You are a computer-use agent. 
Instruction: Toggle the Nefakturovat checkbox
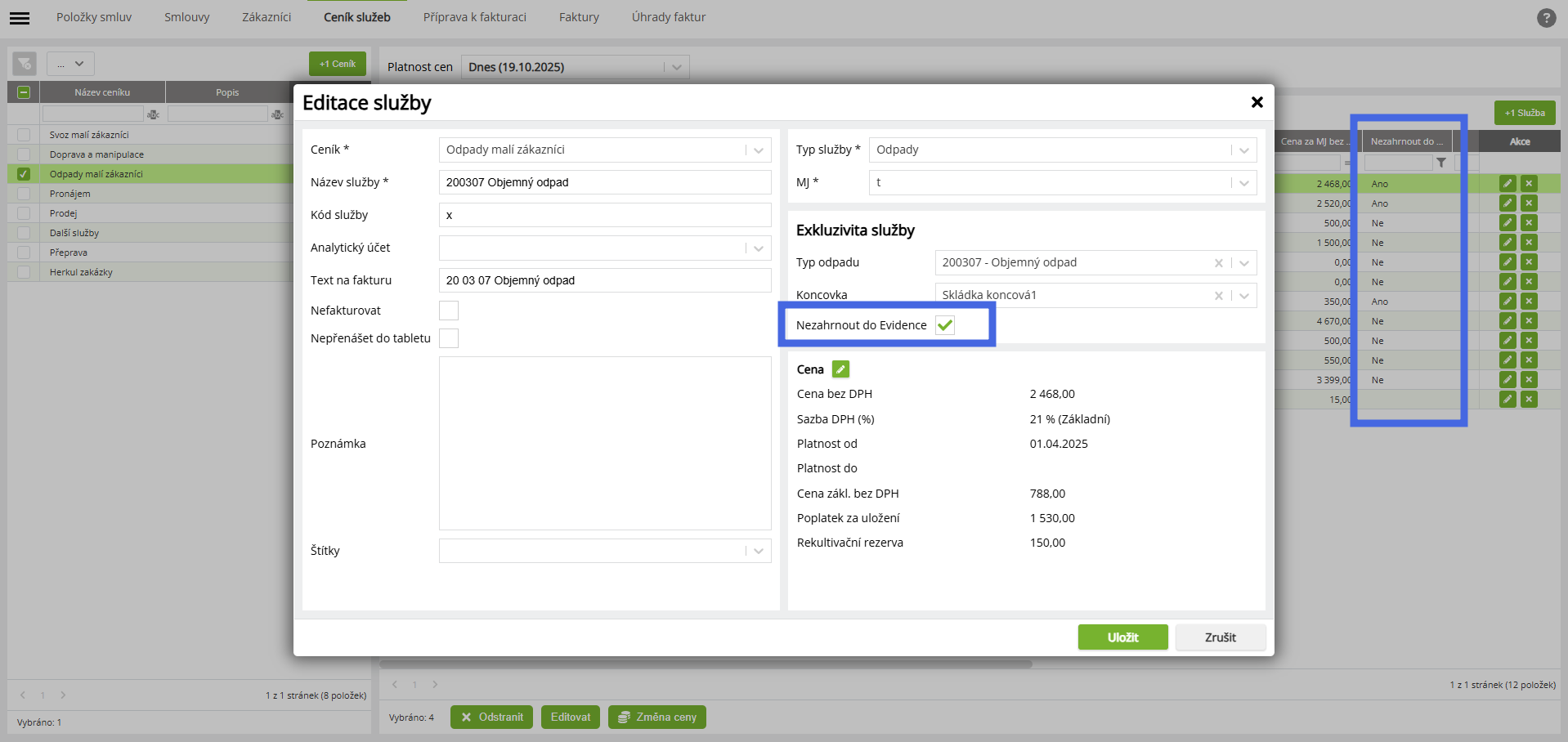coord(449,311)
